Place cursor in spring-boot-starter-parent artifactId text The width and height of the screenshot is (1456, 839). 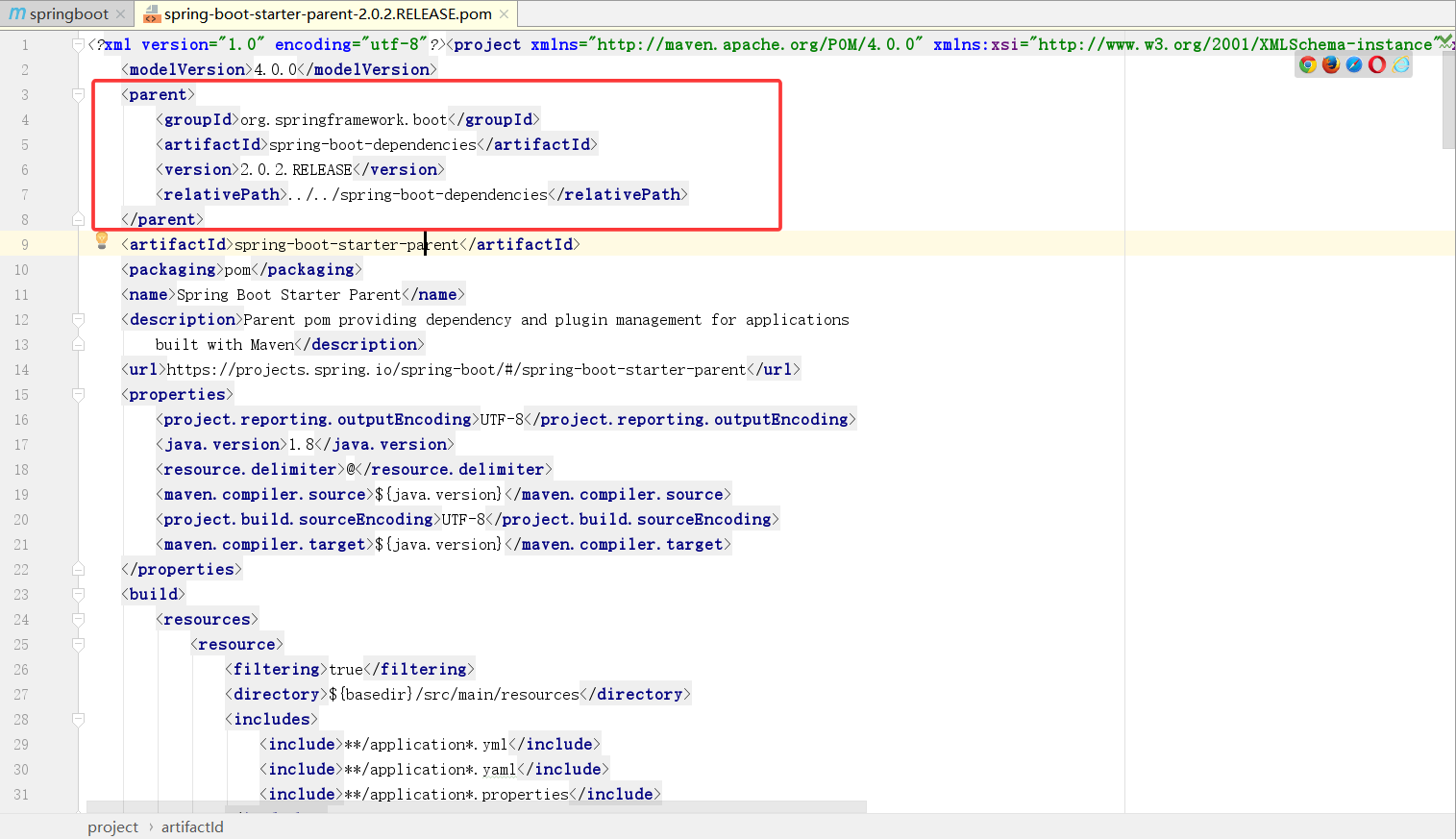coord(346,244)
